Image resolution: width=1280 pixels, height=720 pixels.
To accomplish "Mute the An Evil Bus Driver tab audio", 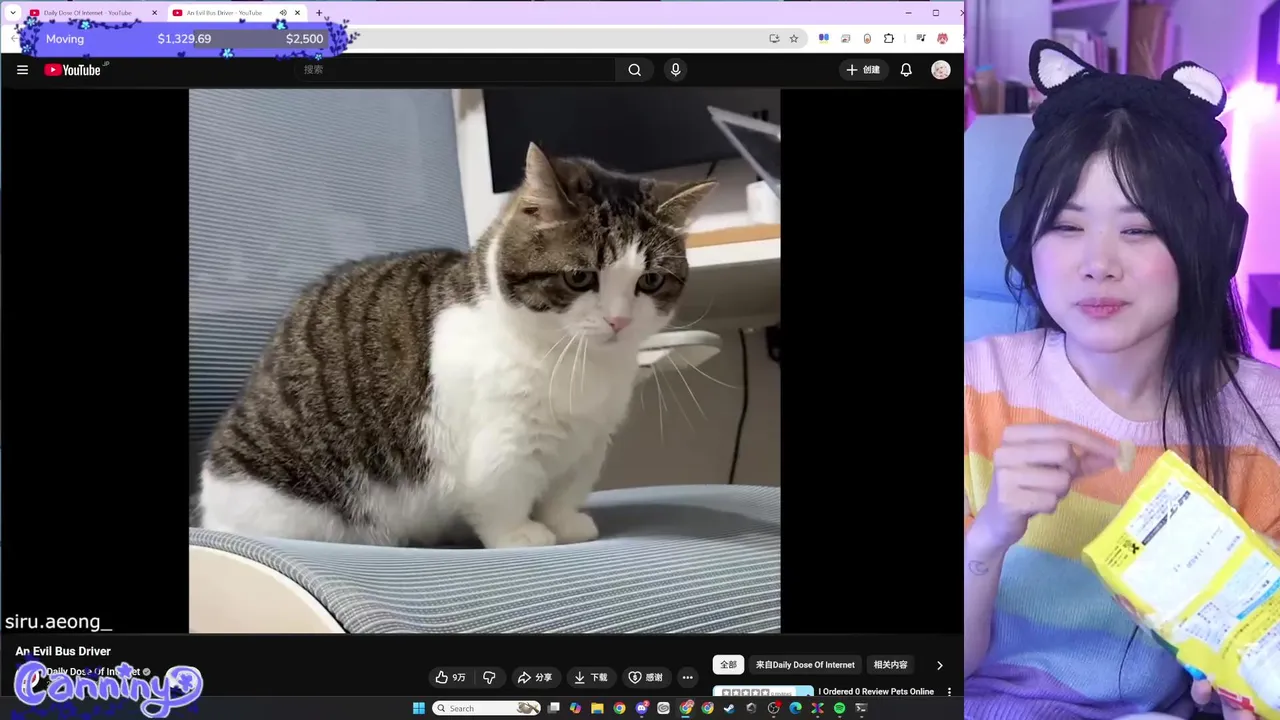I will click(x=283, y=13).
